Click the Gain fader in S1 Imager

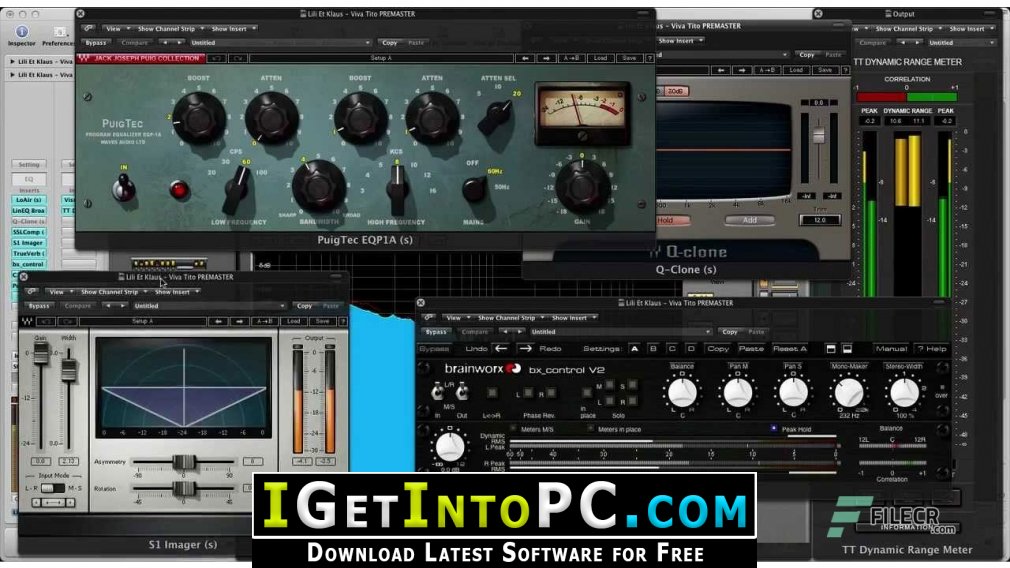pyautogui.click(x=41, y=354)
